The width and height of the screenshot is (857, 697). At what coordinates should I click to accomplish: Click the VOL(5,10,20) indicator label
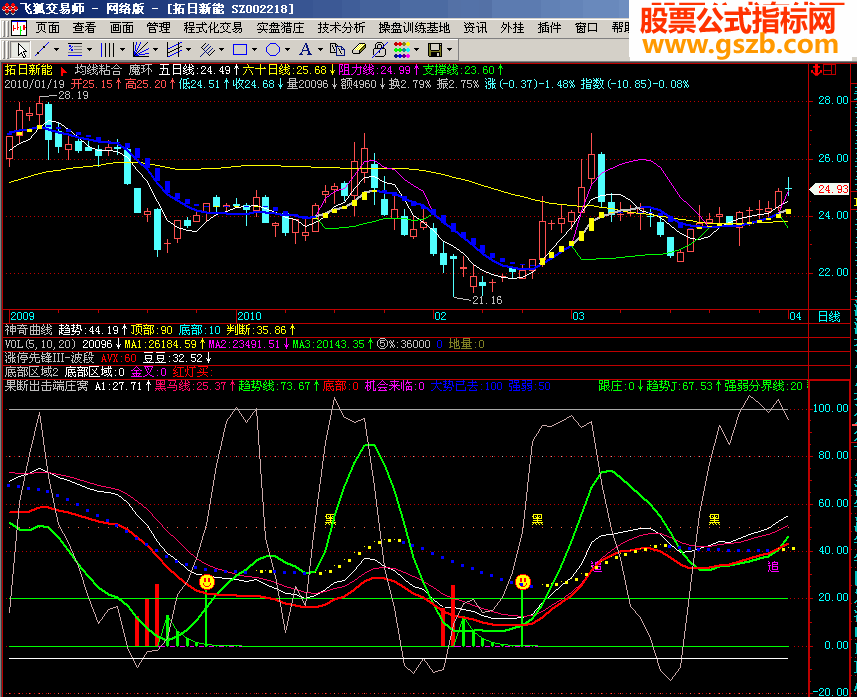tap(41, 344)
